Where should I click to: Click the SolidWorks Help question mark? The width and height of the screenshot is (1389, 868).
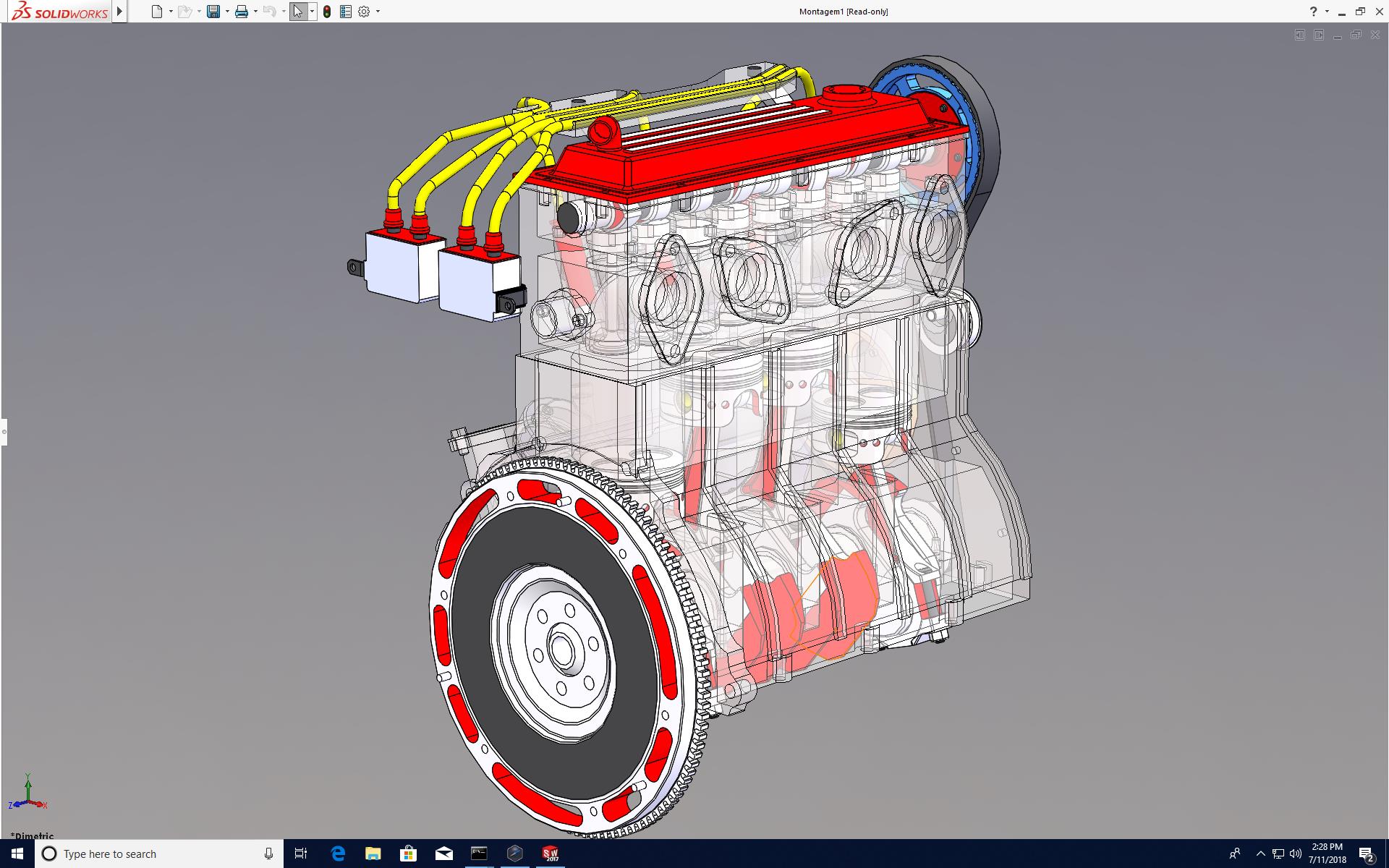click(1313, 12)
